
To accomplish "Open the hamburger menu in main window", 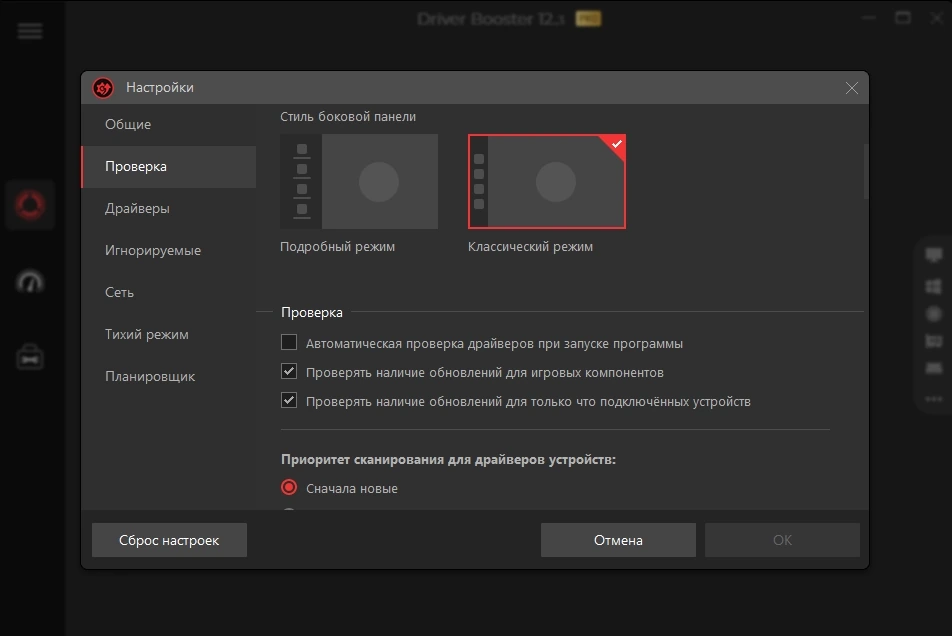I will [x=30, y=30].
